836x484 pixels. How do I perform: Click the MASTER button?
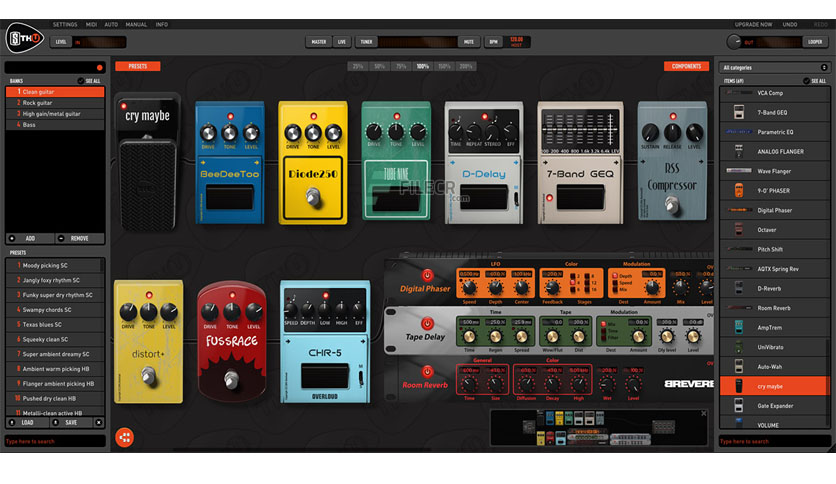[x=319, y=42]
